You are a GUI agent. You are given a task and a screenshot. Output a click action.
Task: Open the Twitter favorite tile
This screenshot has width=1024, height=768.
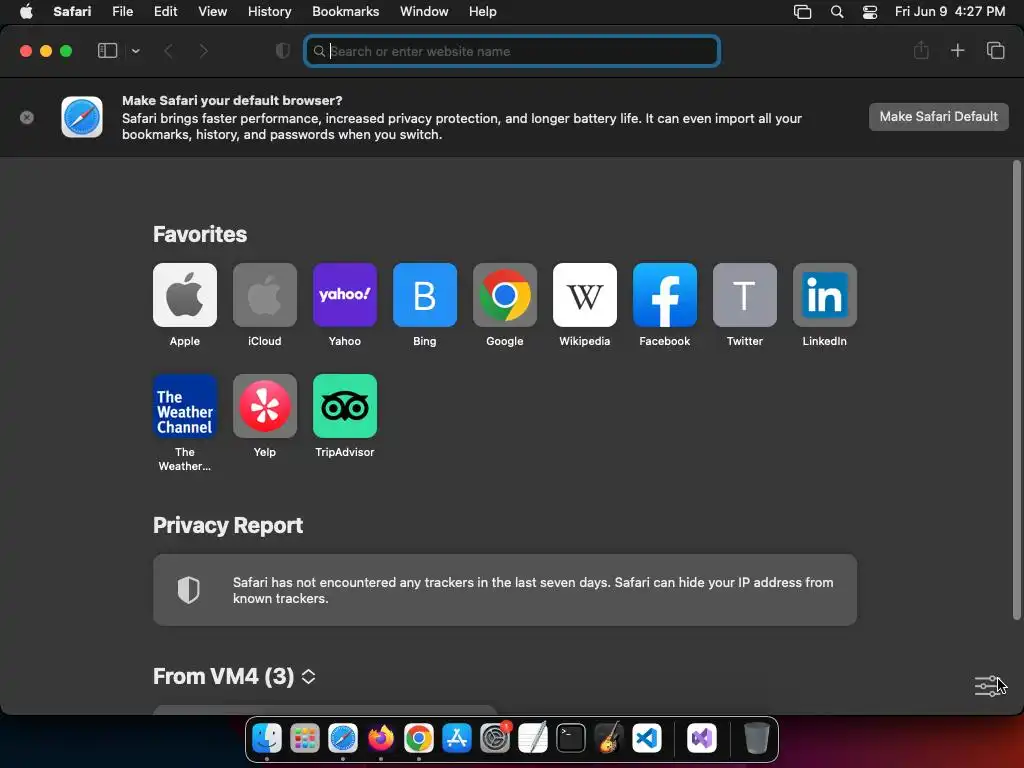point(744,295)
